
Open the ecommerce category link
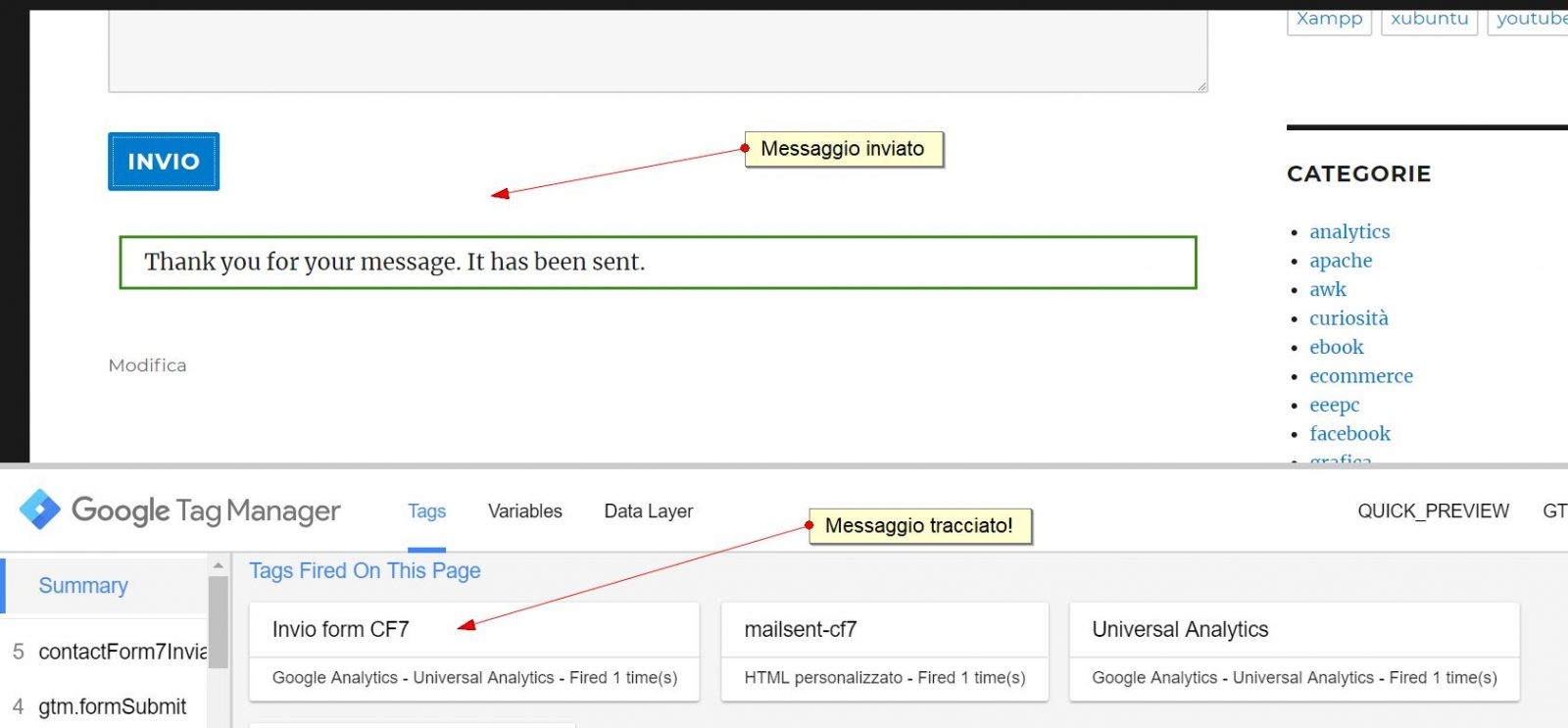pyautogui.click(x=1360, y=376)
